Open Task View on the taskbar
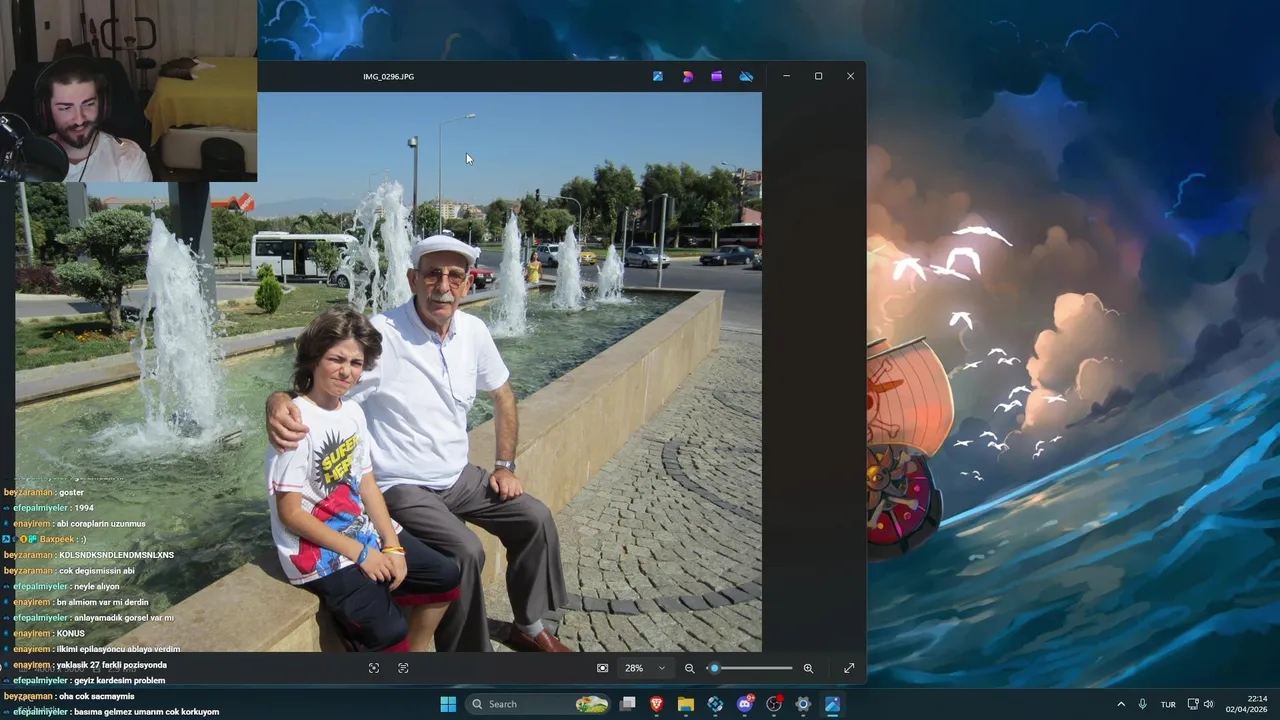The image size is (1280, 720). [628, 704]
